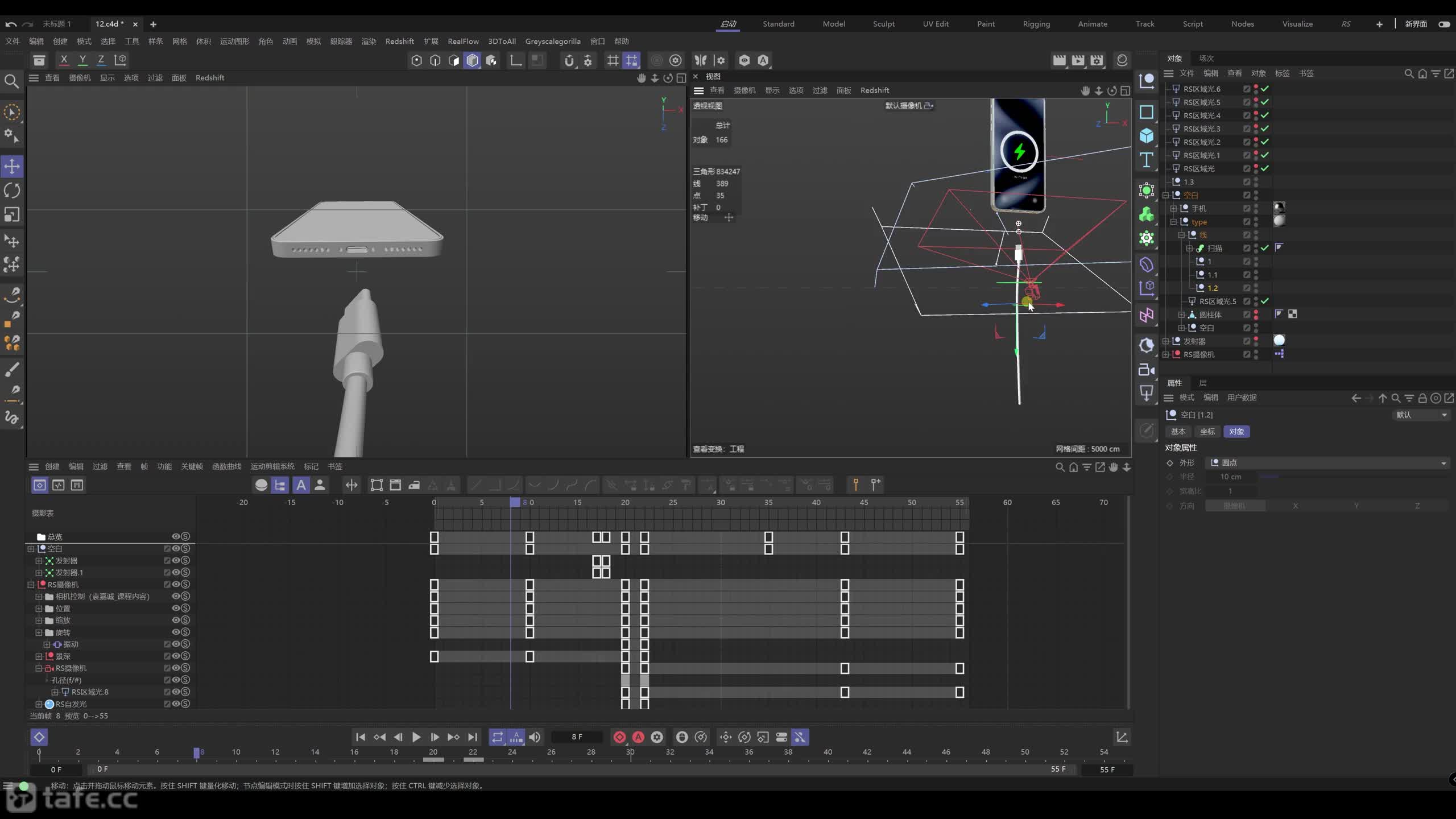Collapse the RS摄像机 track in timeline

coord(31,585)
